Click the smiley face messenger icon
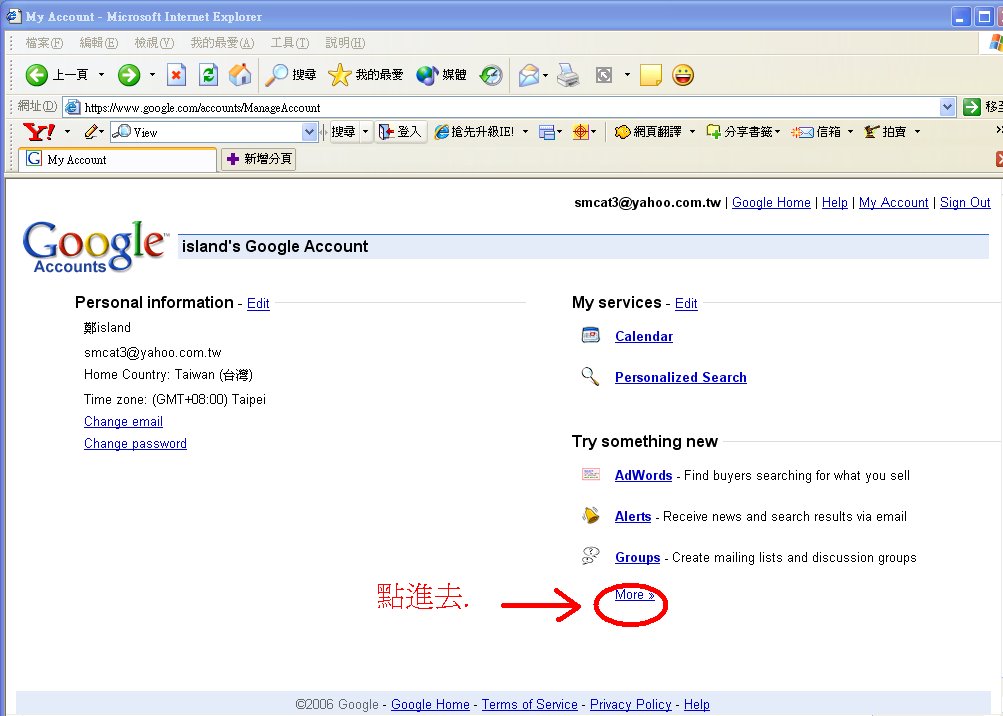The image size is (1003, 716). pos(683,76)
